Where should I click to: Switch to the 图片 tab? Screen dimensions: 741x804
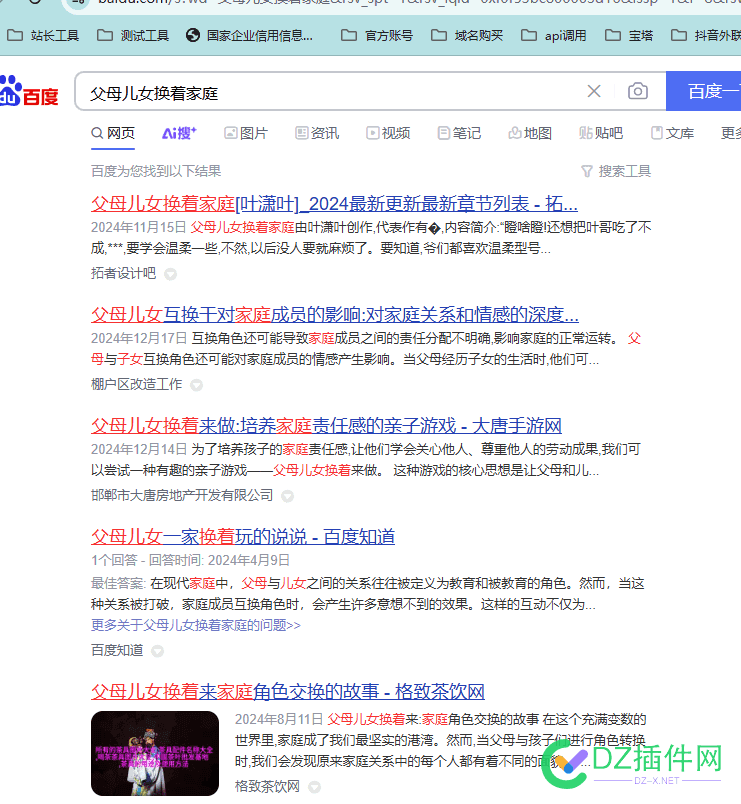click(246, 133)
